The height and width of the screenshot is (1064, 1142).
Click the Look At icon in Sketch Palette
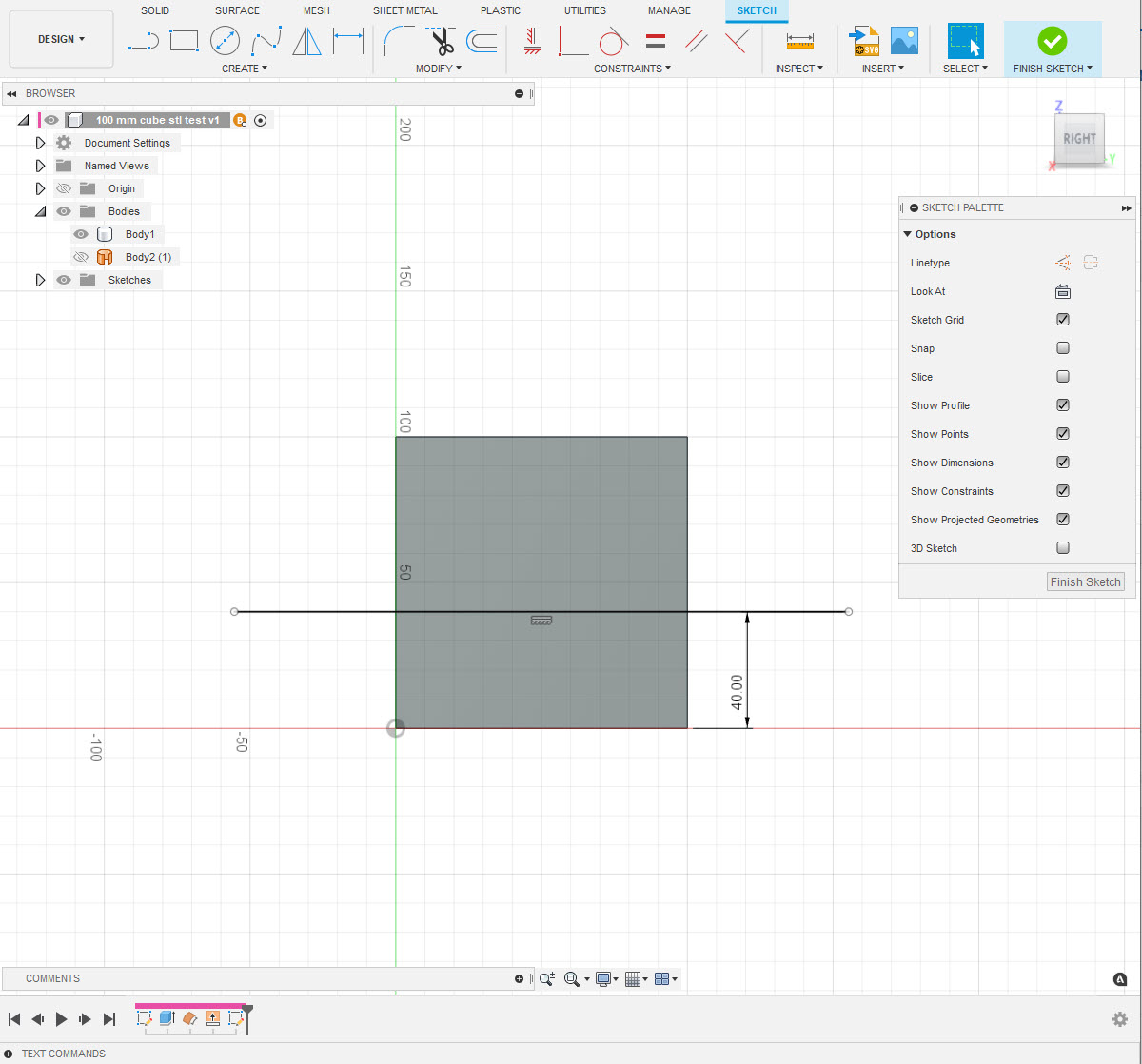point(1063,291)
